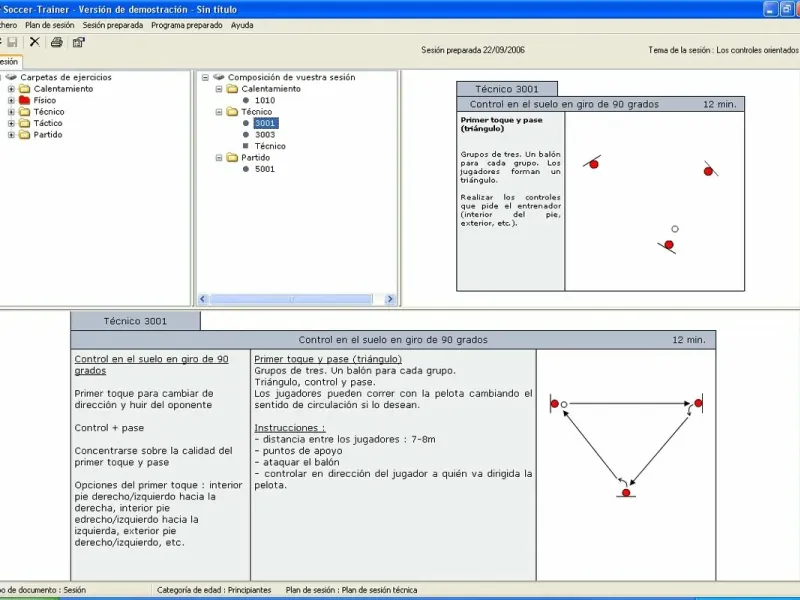Select exercise 5001 in the session tree

coord(265,169)
